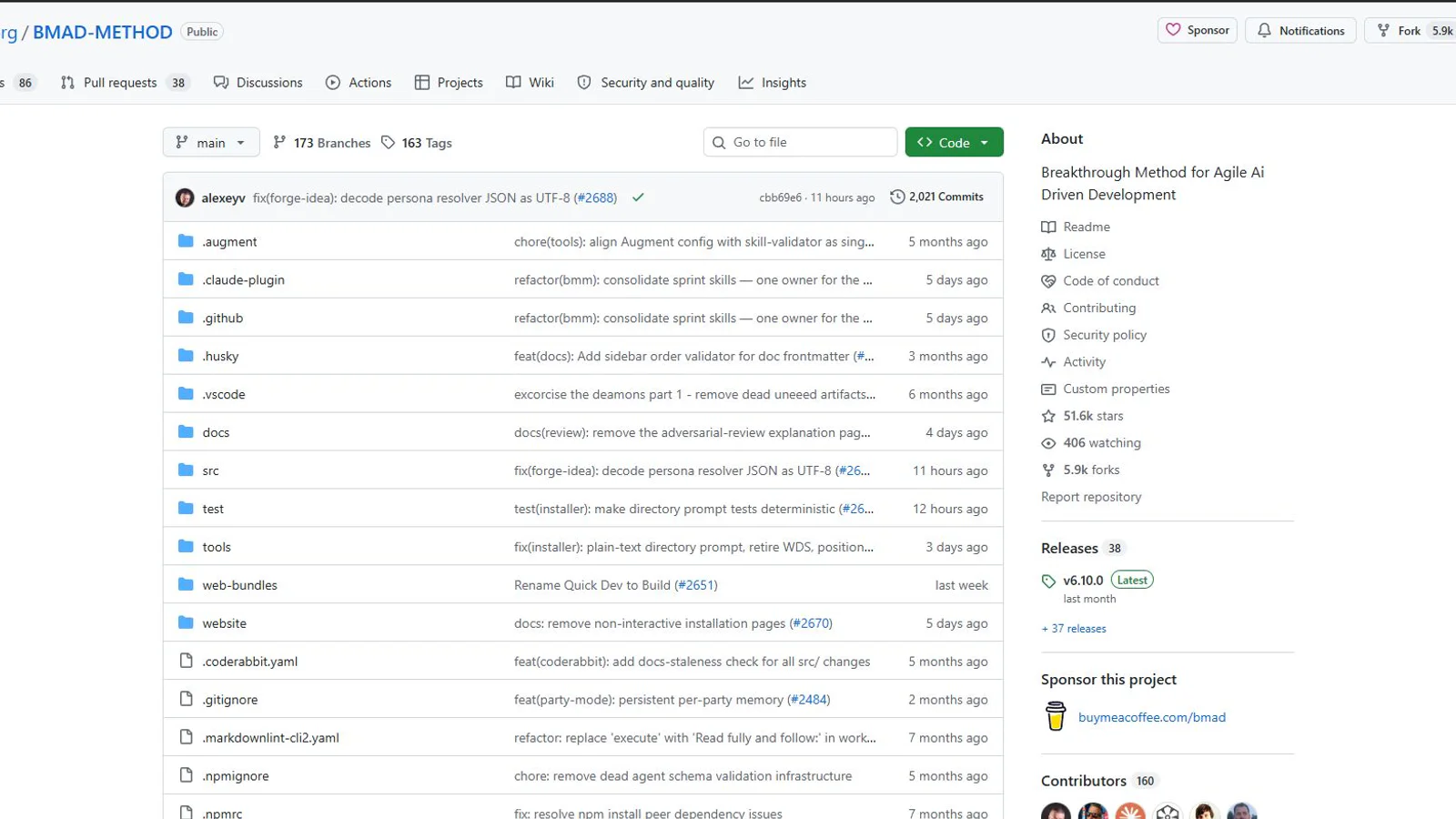Open the Wiki tab
This screenshot has width=1456, height=819.
(530, 83)
